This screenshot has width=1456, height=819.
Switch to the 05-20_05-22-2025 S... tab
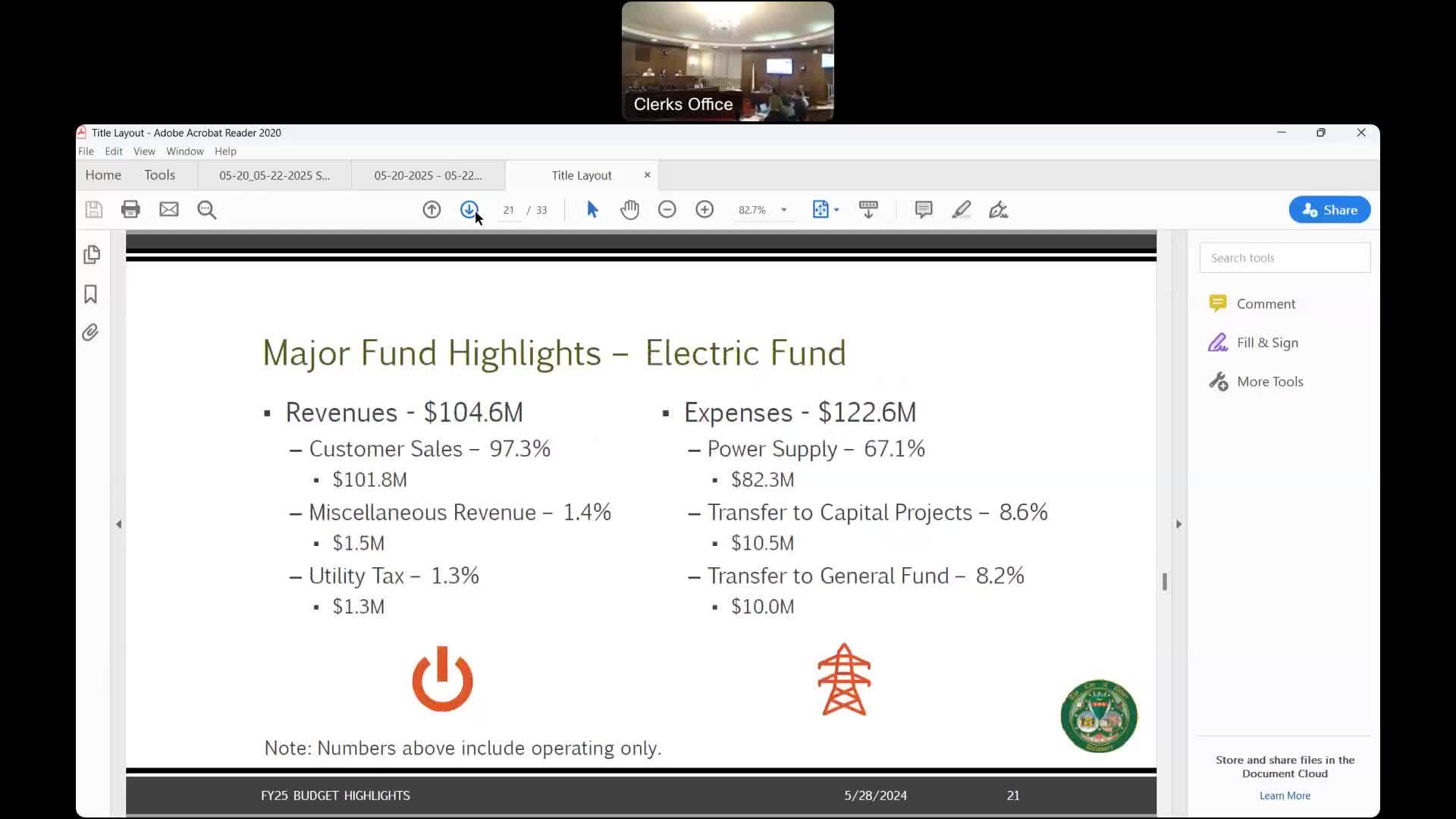click(275, 175)
